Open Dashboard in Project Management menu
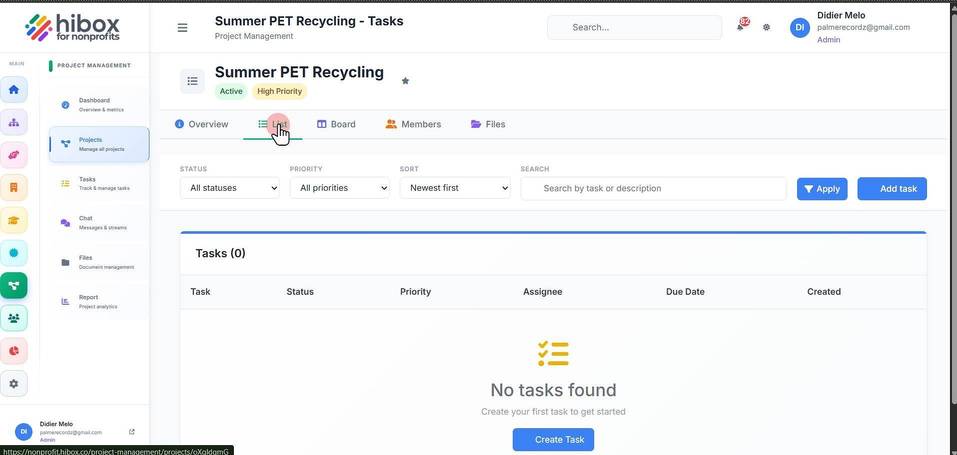This screenshot has height=455, width=957. click(99, 105)
